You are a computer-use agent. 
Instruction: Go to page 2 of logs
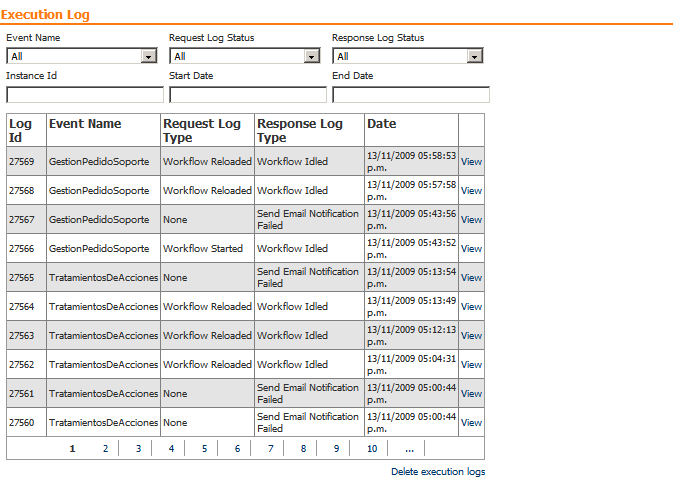click(105, 449)
